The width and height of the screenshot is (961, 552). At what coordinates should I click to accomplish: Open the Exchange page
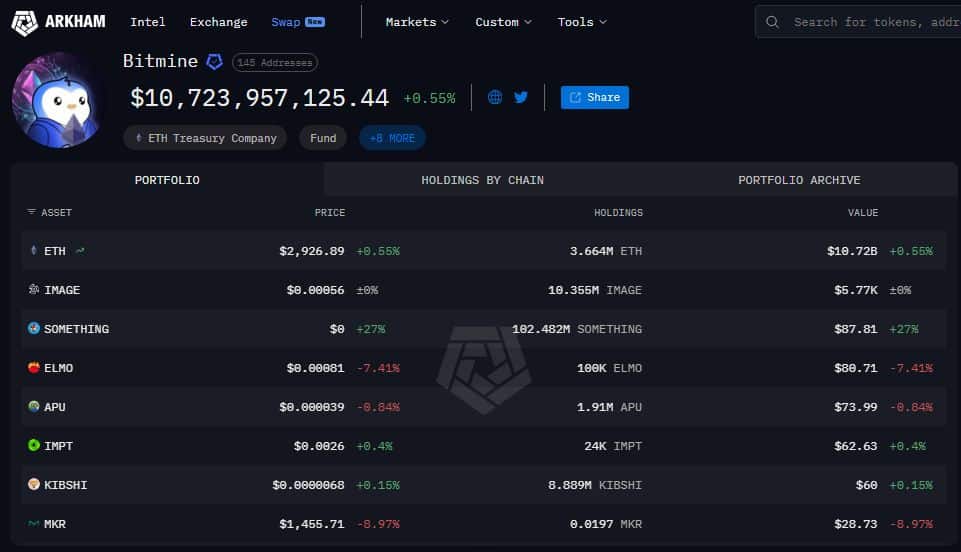[x=219, y=22]
